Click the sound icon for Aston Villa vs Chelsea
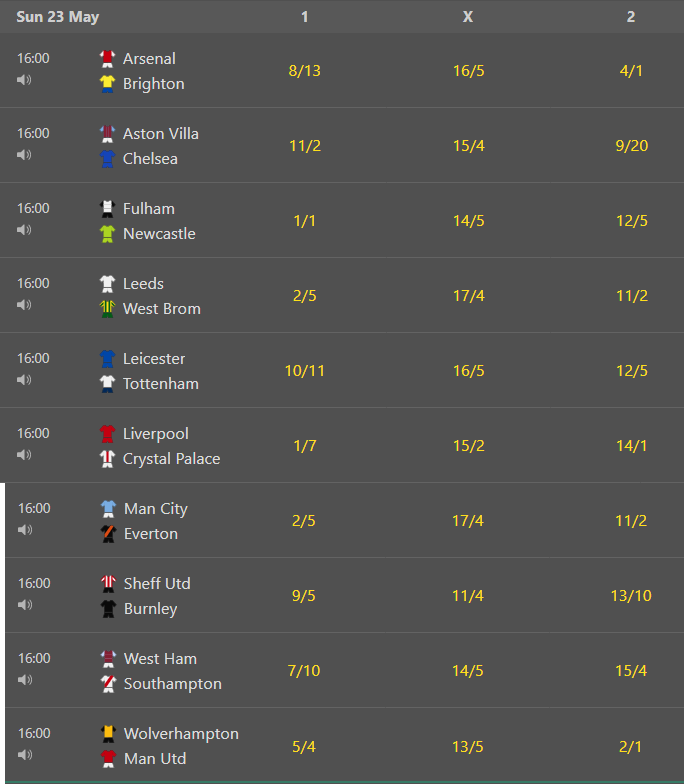684x784 pixels. click(24, 154)
